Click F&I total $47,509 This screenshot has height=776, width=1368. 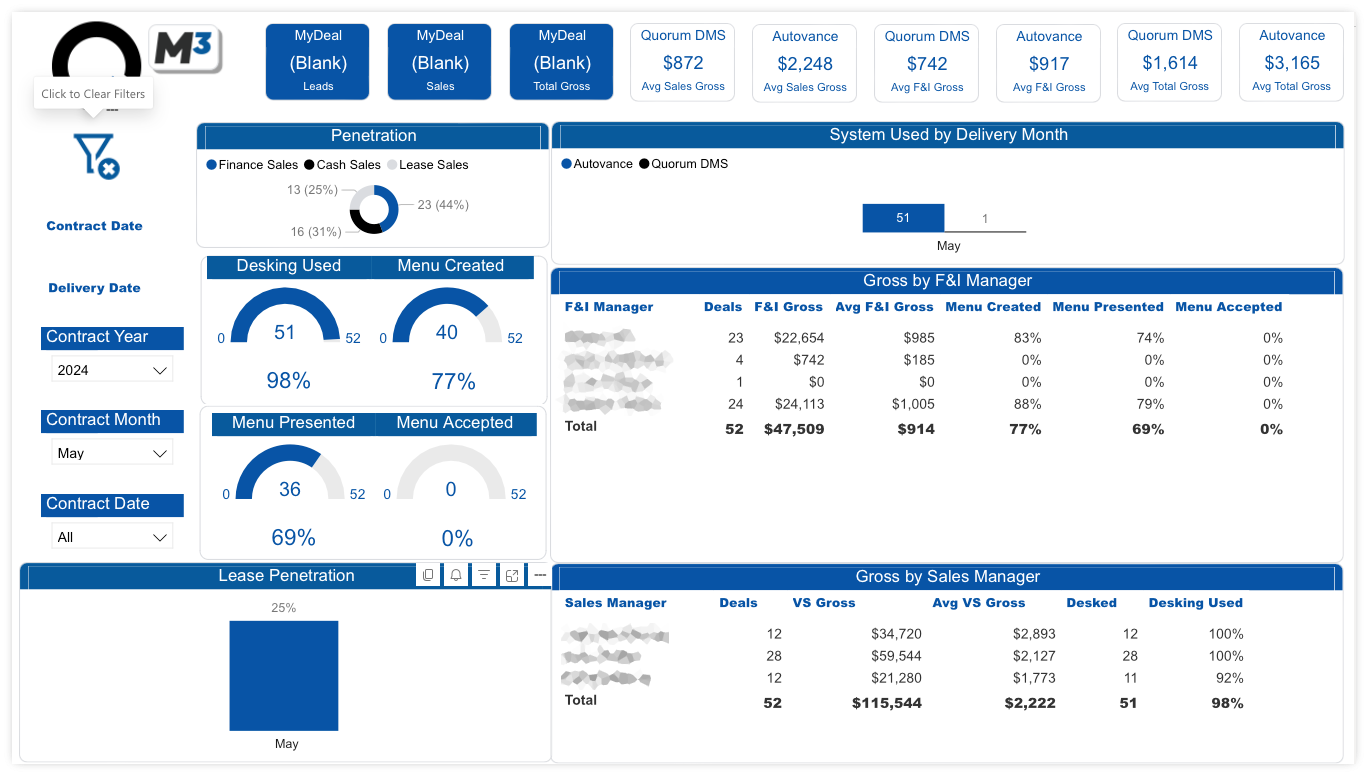click(794, 429)
